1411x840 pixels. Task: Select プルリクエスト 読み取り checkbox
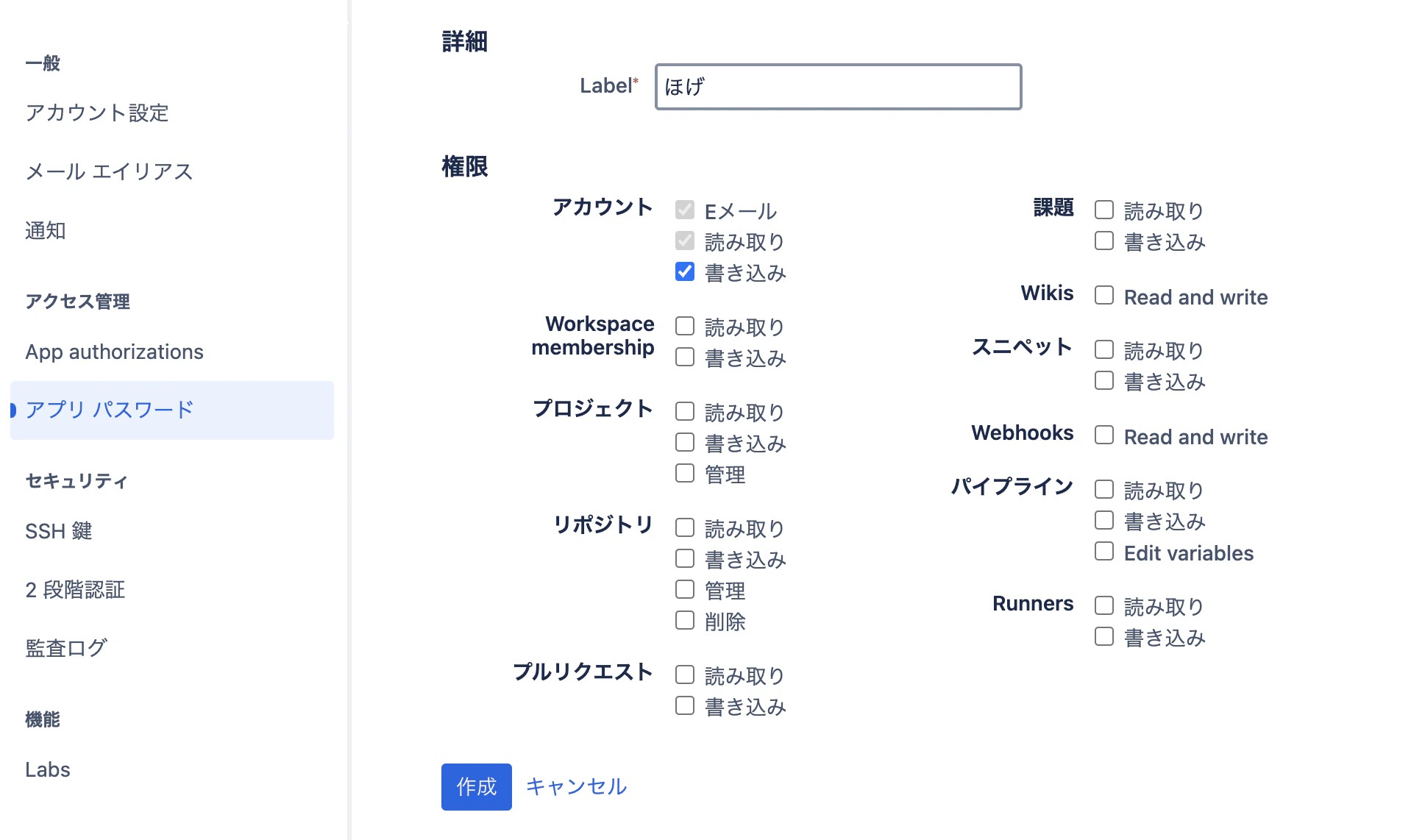pyautogui.click(x=685, y=675)
